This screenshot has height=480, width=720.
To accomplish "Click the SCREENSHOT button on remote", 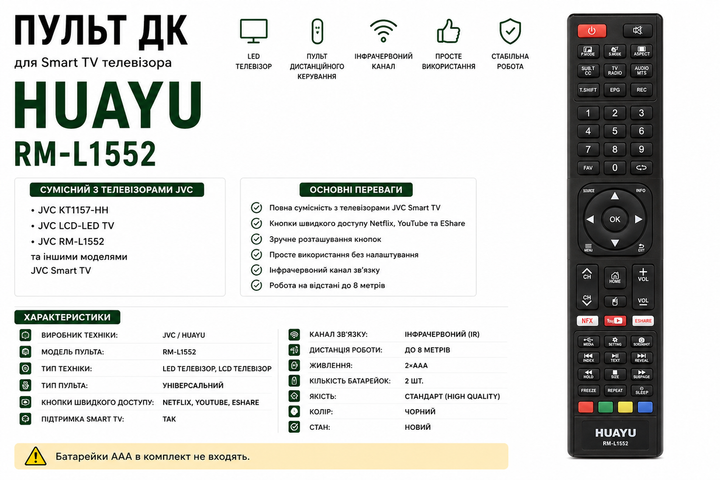I will tap(641, 341).
